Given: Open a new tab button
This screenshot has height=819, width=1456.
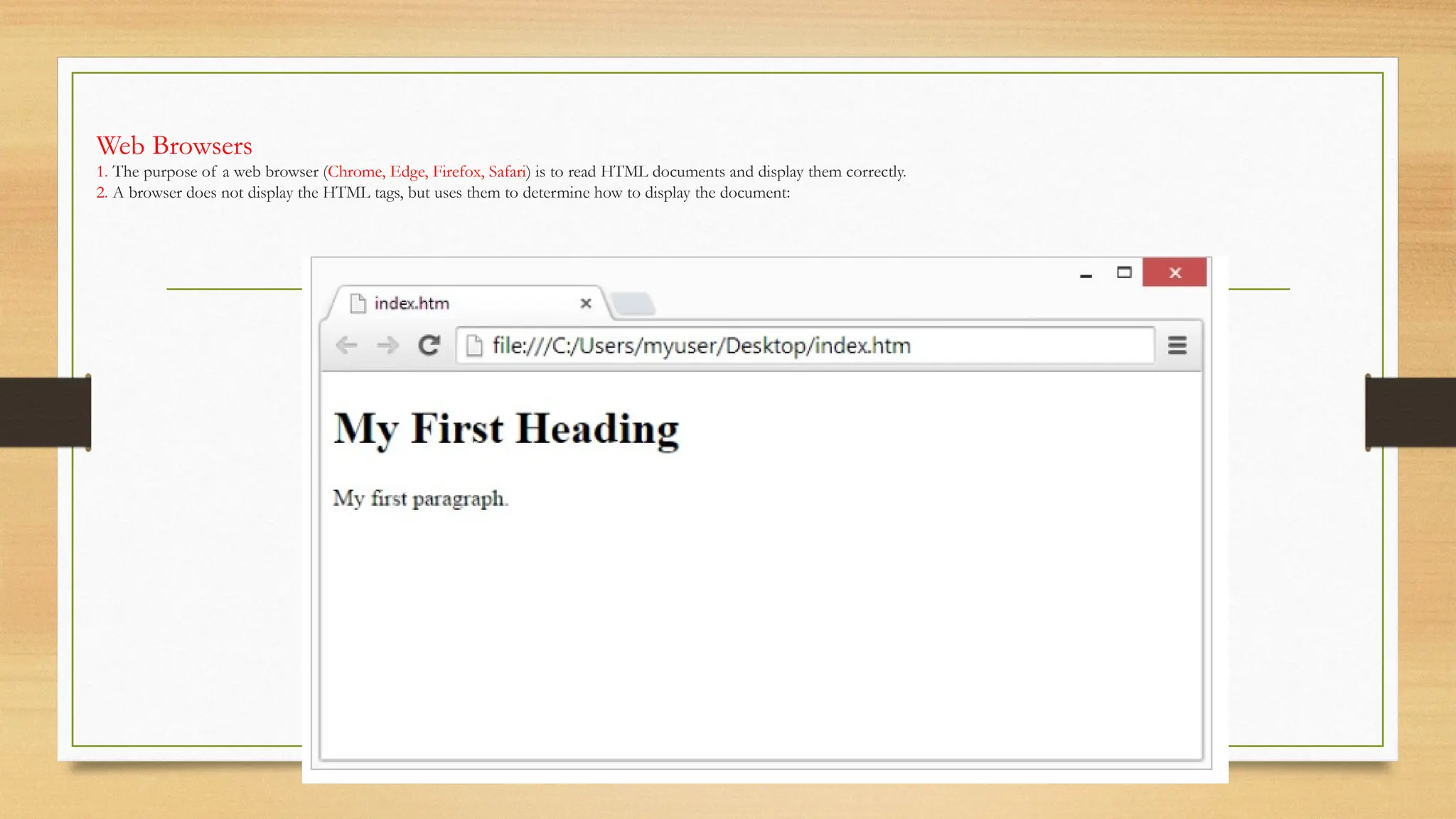Looking at the screenshot, I should [x=633, y=304].
